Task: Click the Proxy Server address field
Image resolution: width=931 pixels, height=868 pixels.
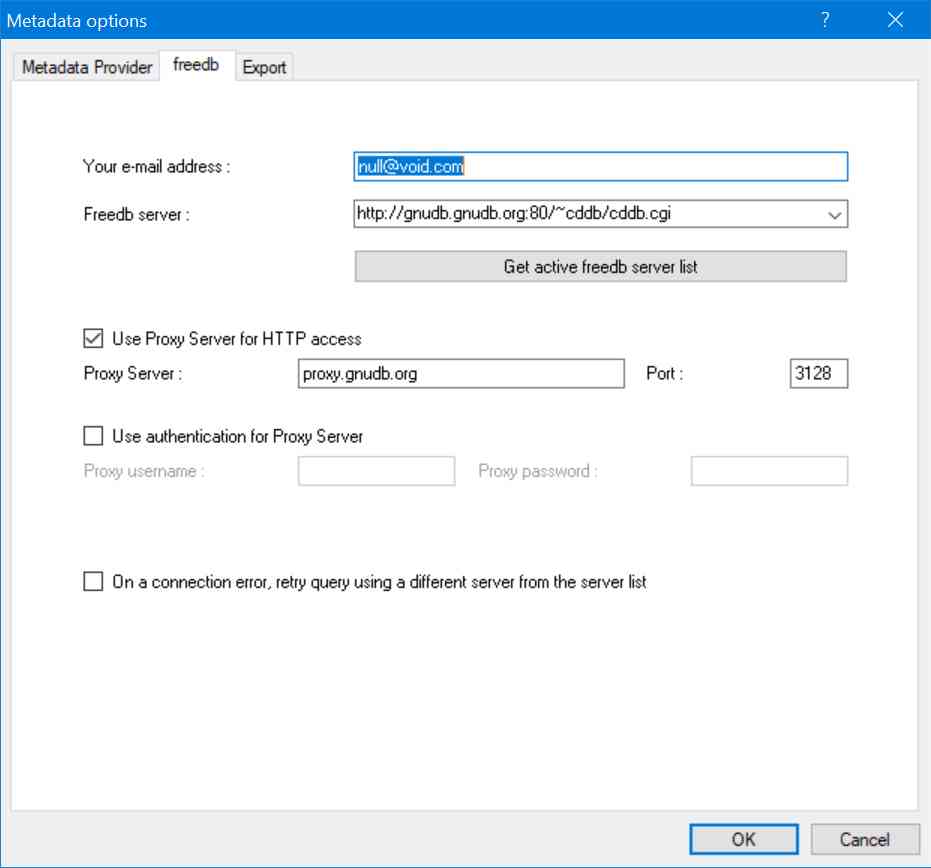Action: pos(461,374)
